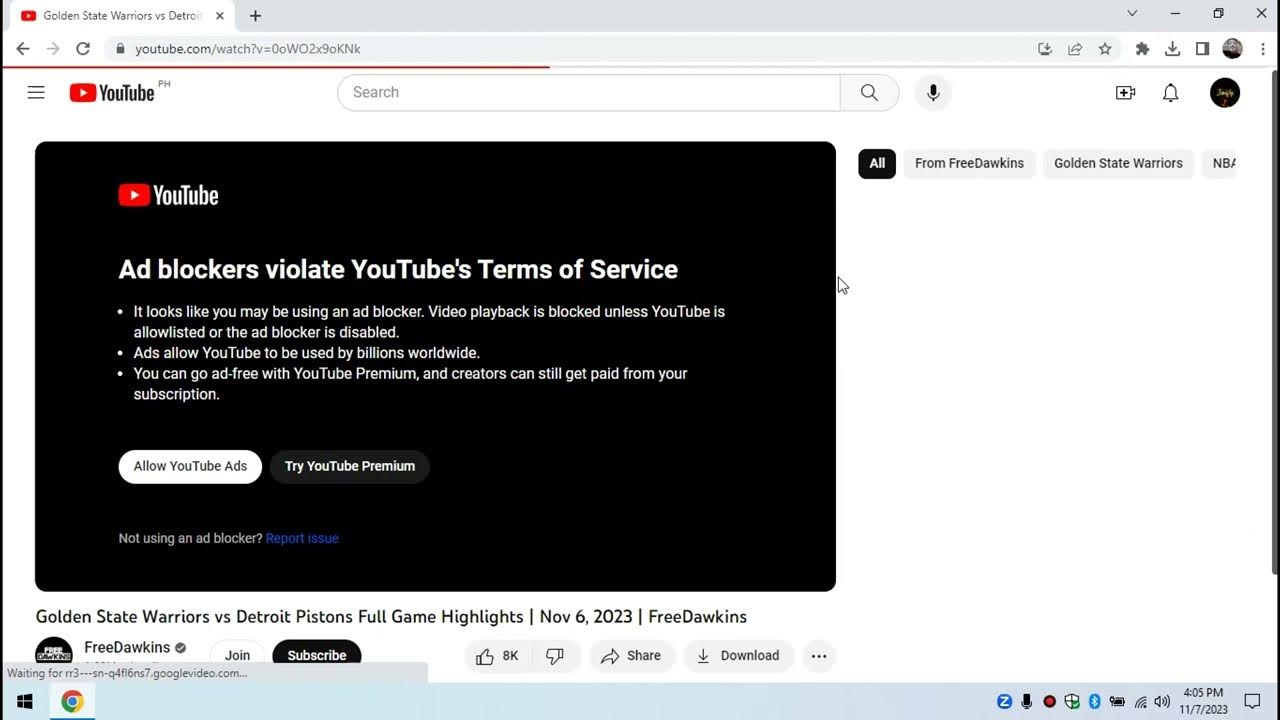1280x720 pixels.
Task: Click Chrome icon in taskbar
Action: point(72,701)
